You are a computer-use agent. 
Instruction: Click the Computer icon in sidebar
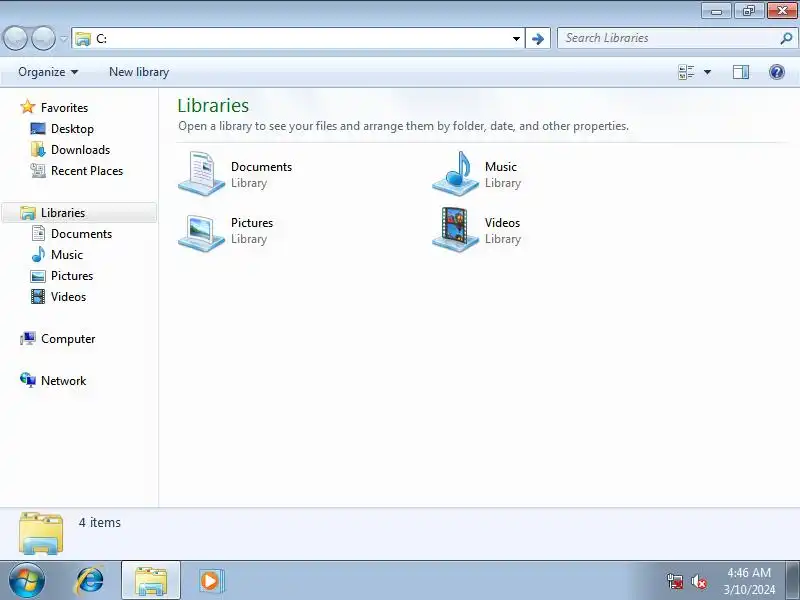tap(28, 338)
